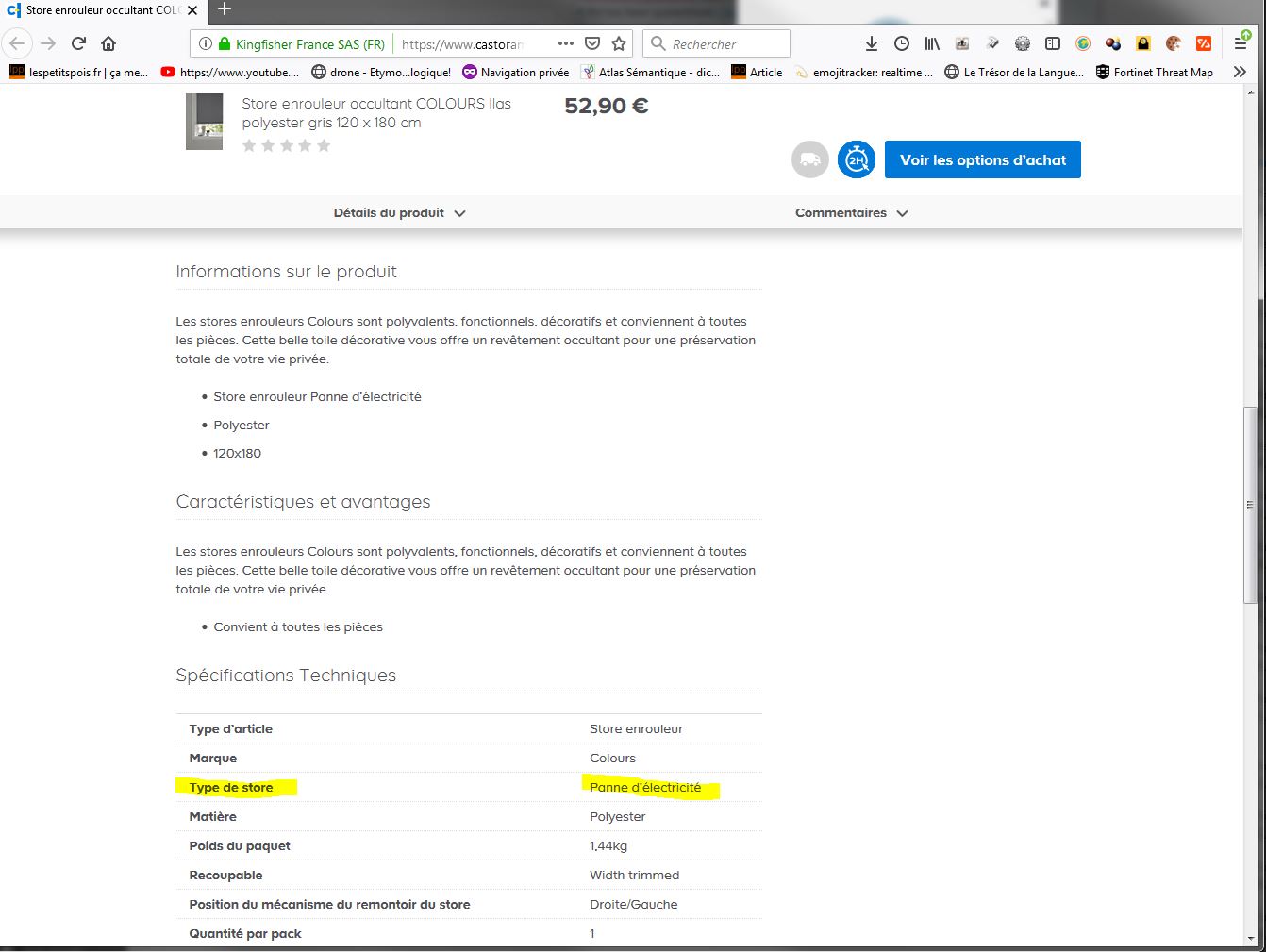
Task: Open the downloads panel
Action: tap(872, 43)
